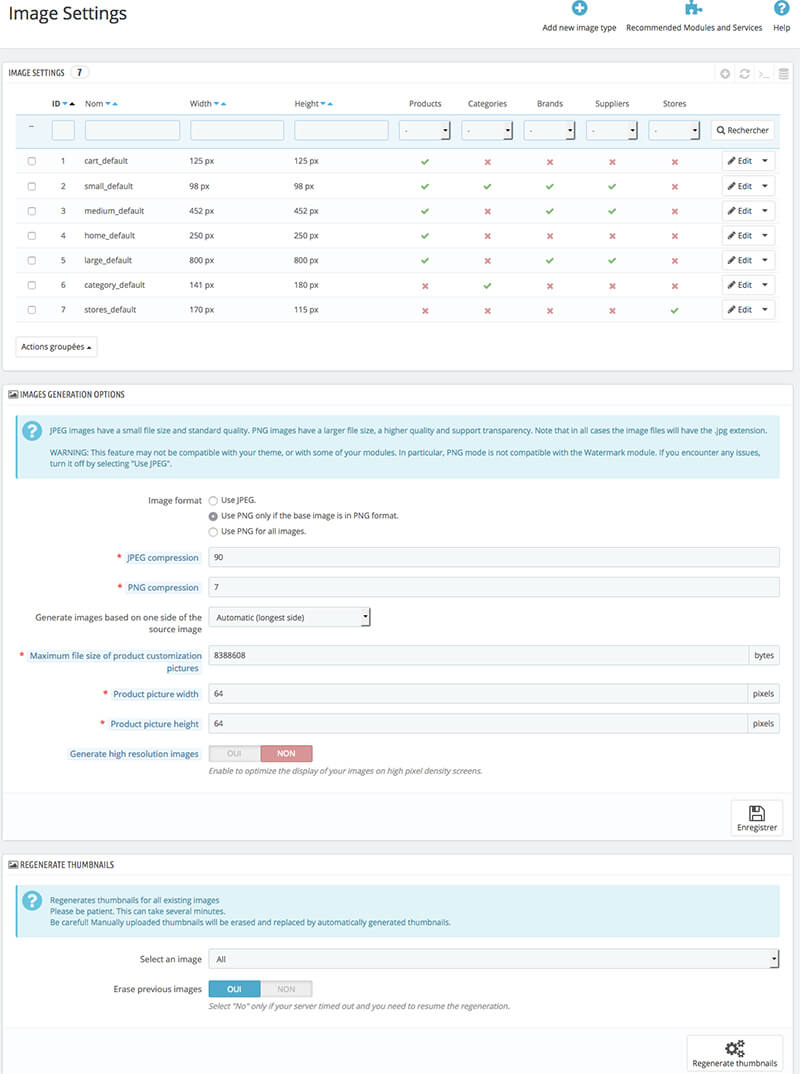This screenshot has width=800, height=1074.
Task: Open the Automatic (longest side) dropdown
Action: tap(289, 617)
